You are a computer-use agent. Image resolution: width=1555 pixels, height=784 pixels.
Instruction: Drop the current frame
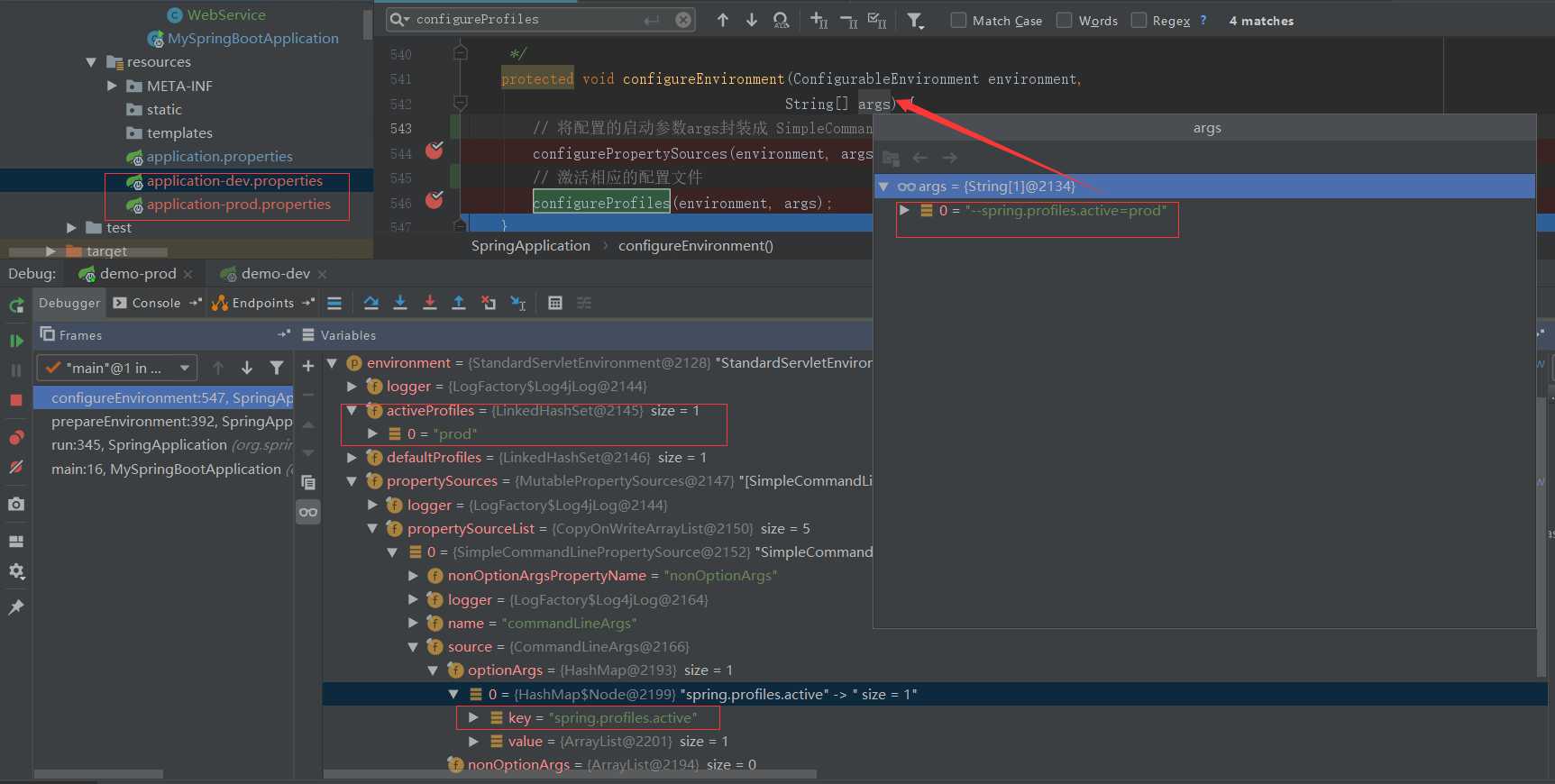(x=489, y=303)
